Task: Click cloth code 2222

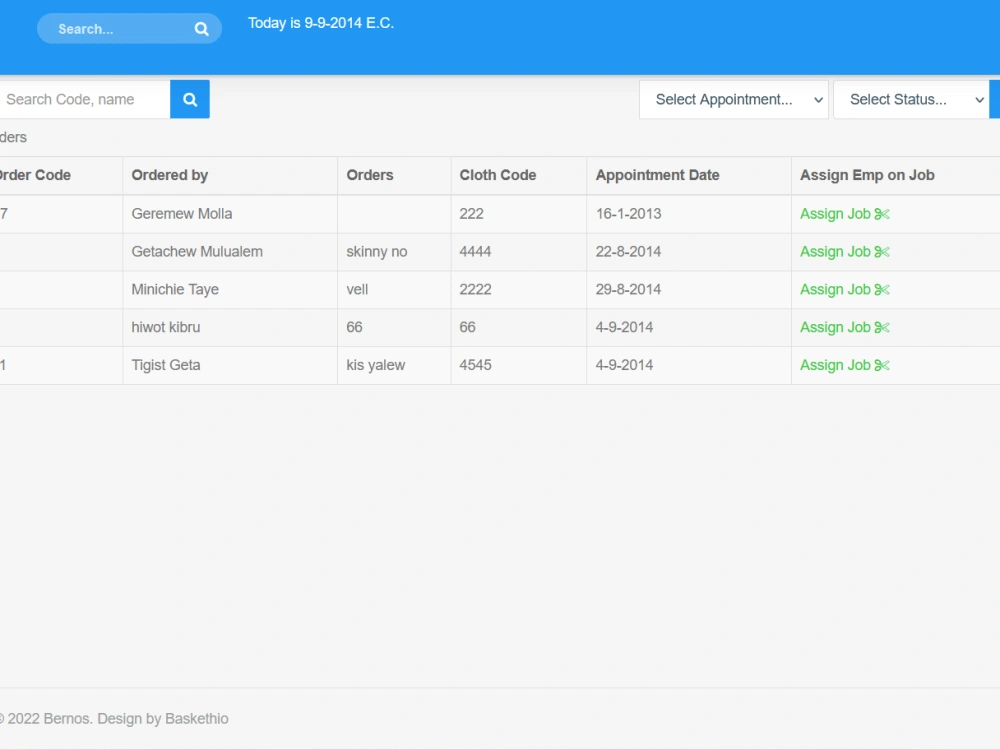Action: 475,290
